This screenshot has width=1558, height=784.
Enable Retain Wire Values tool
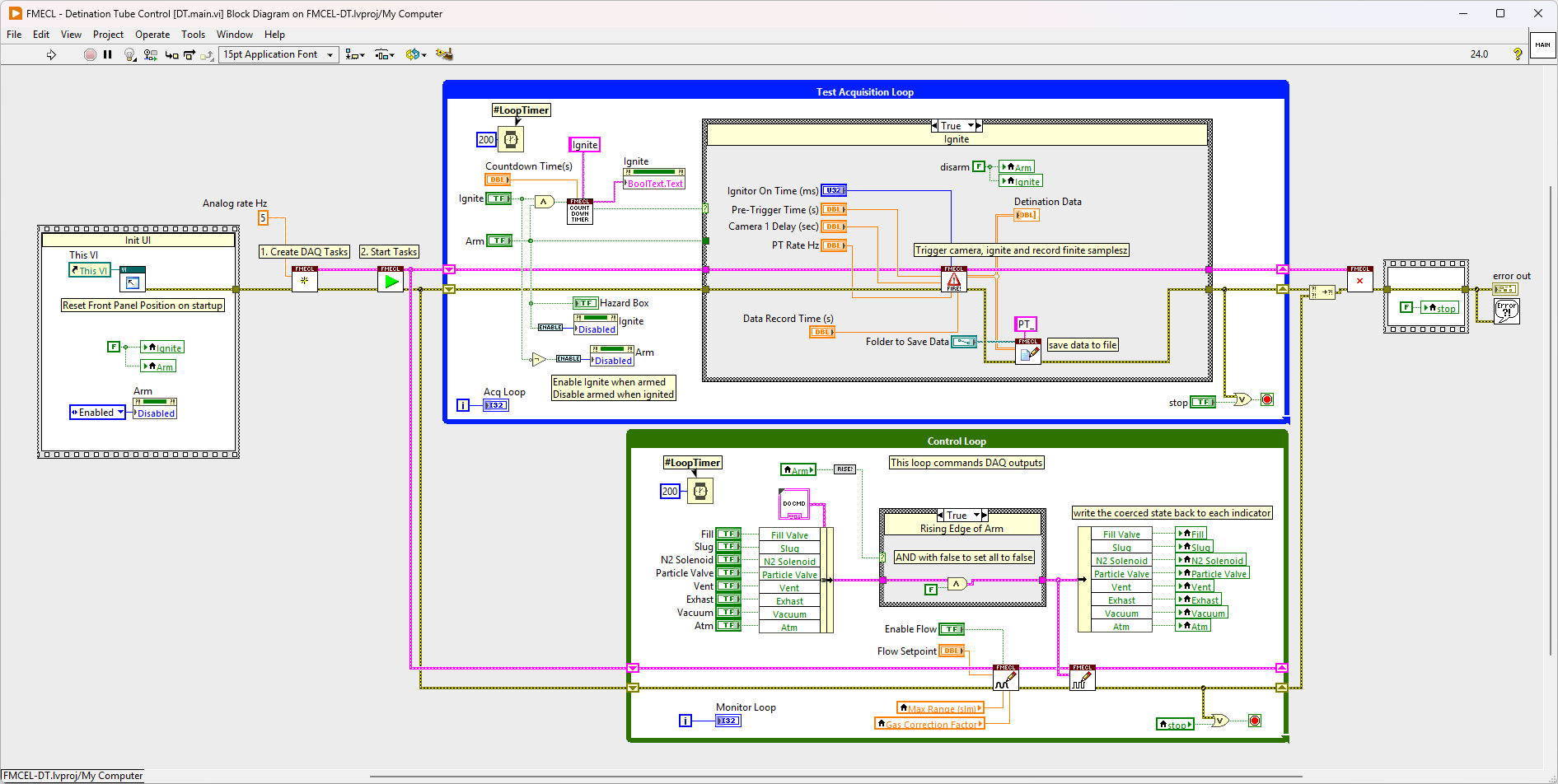tap(150, 54)
